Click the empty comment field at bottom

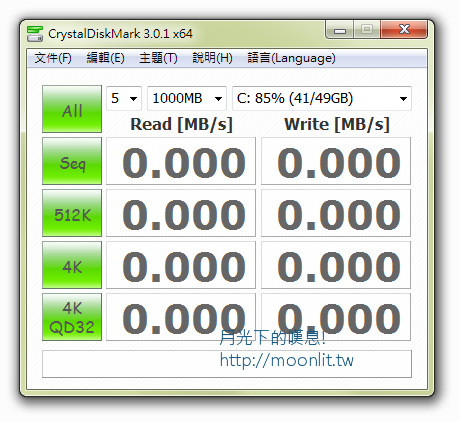coord(227,364)
